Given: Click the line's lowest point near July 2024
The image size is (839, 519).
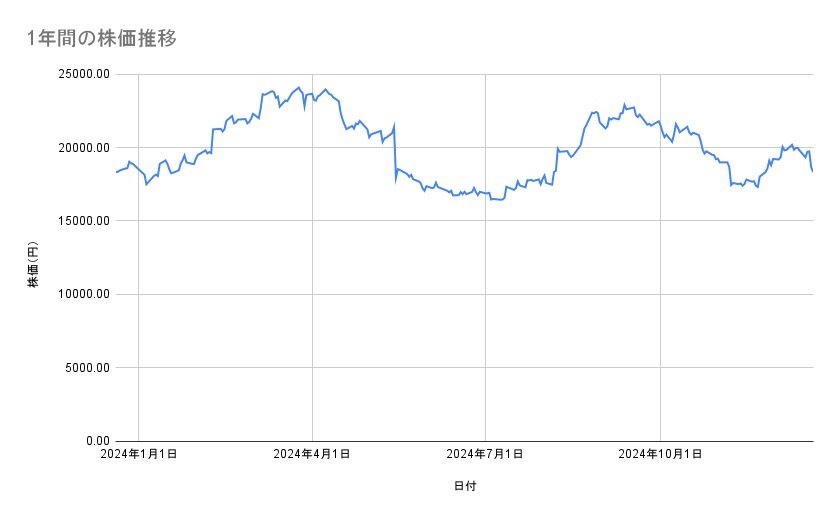Looking at the screenshot, I should 498,200.
